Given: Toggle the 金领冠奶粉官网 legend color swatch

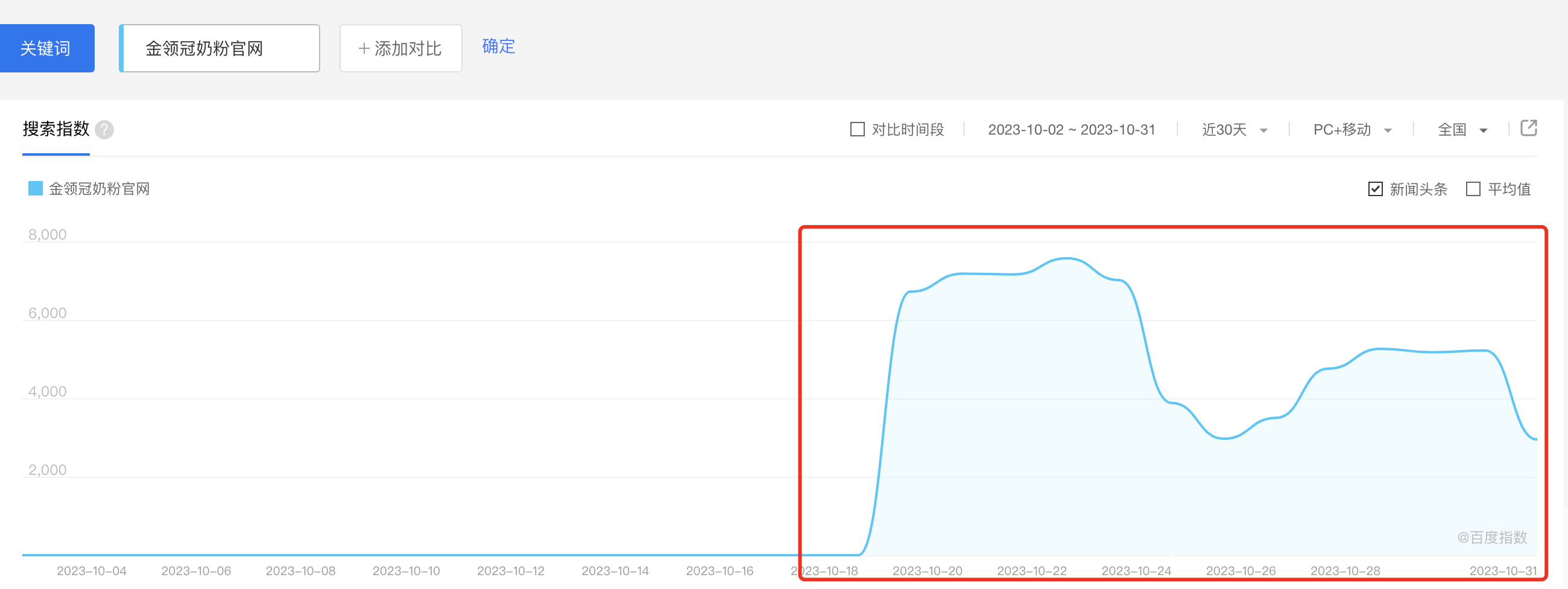Looking at the screenshot, I should 36,188.
